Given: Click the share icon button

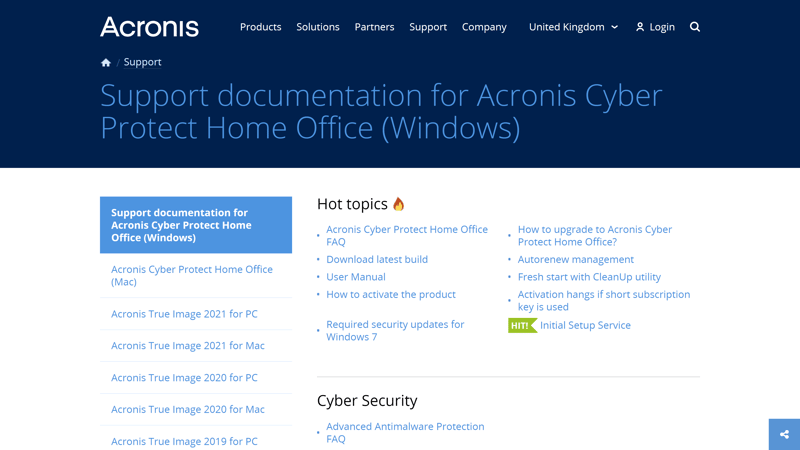Looking at the screenshot, I should tap(784, 434).
